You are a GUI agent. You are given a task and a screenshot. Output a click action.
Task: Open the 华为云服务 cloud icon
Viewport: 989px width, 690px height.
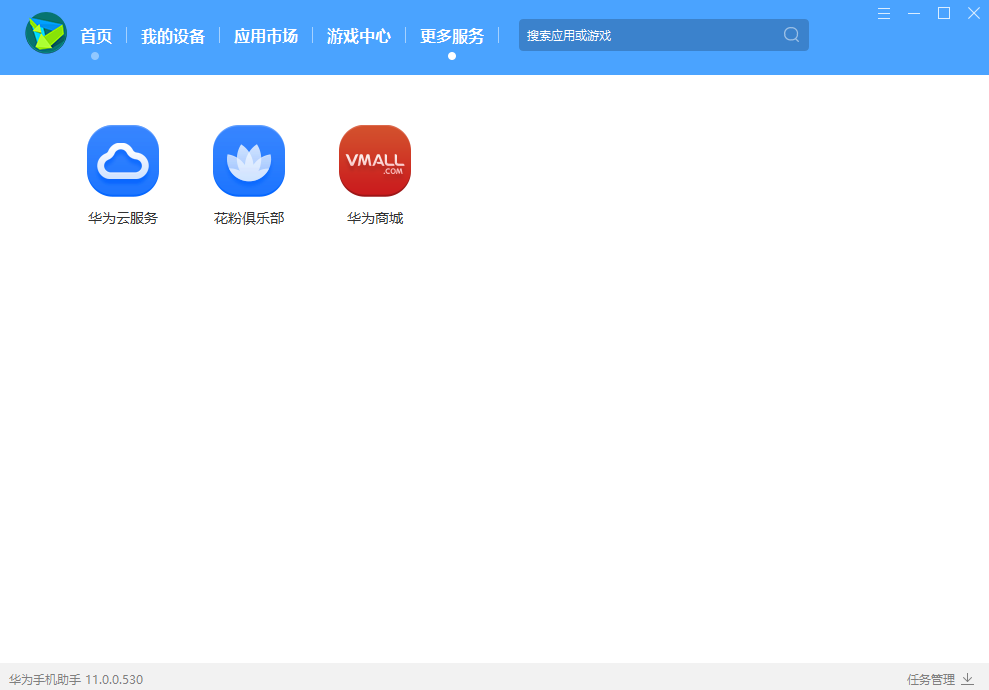click(x=123, y=161)
